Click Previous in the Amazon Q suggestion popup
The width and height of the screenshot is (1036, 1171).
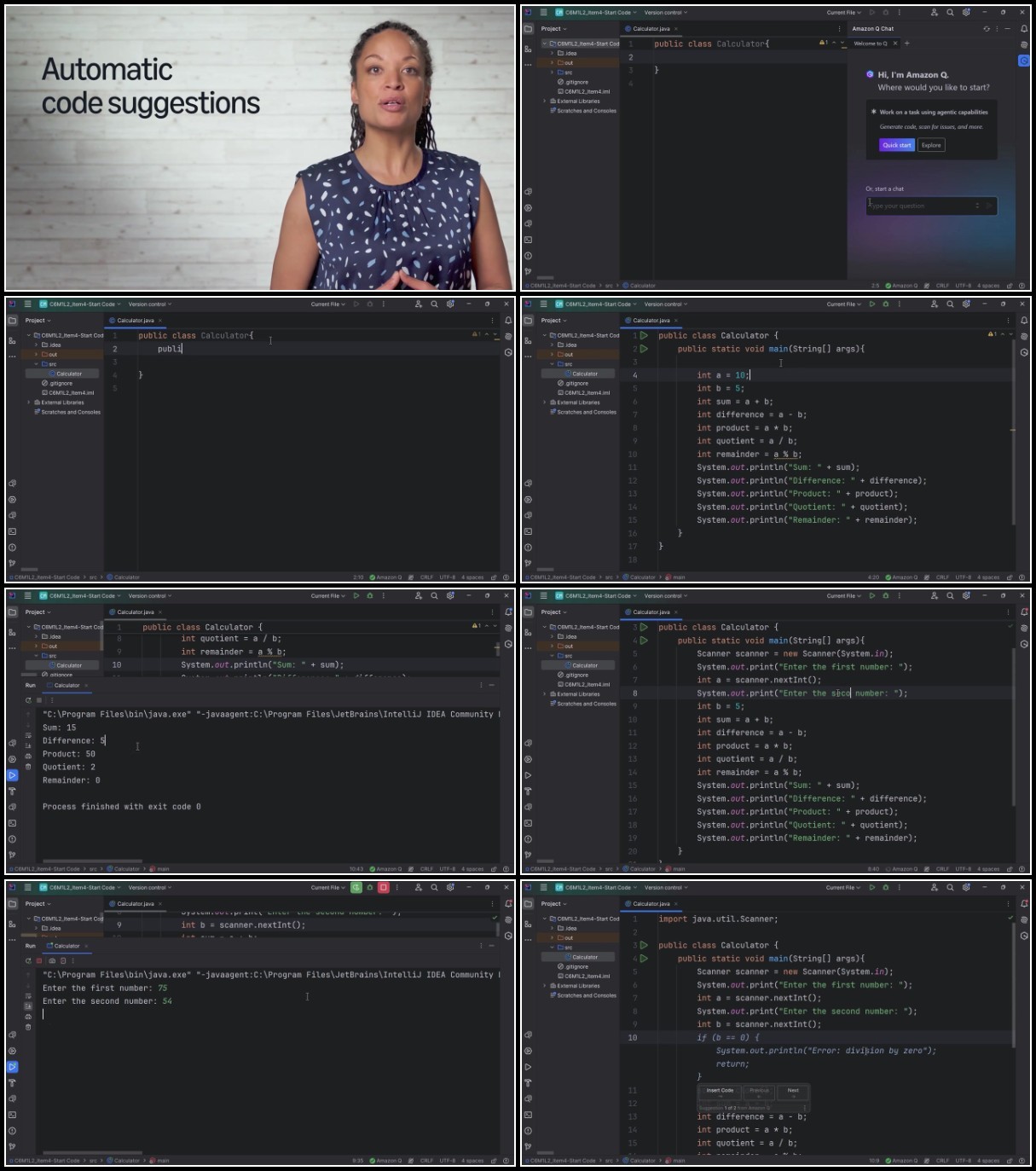[x=759, y=1092]
